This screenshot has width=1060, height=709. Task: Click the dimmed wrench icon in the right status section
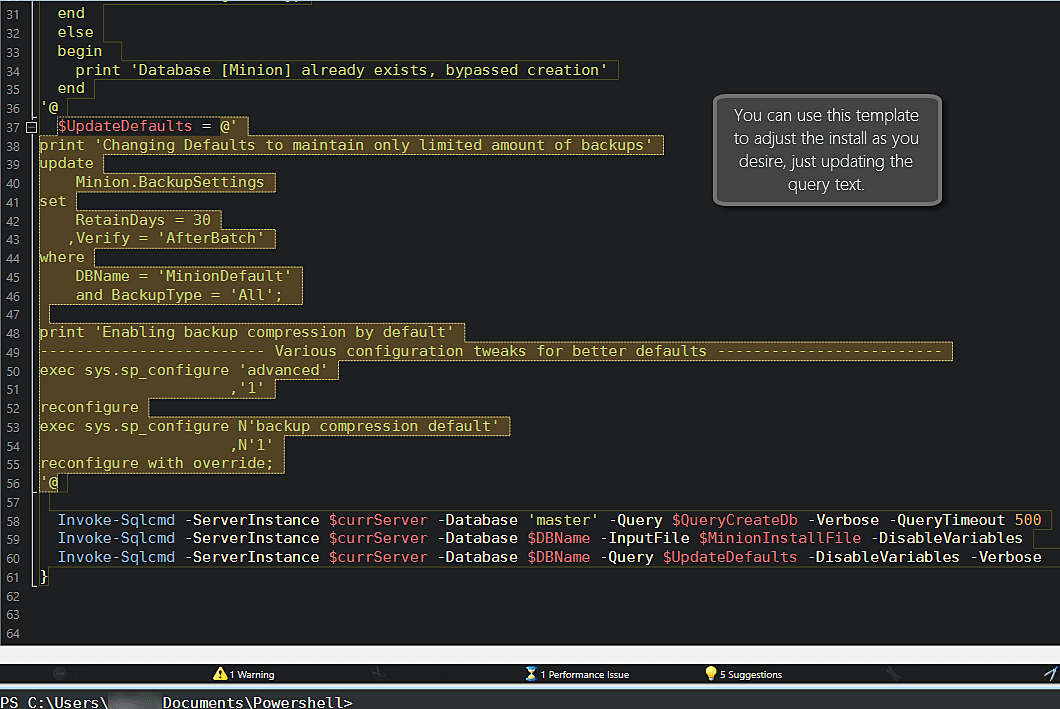click(891, 673)
